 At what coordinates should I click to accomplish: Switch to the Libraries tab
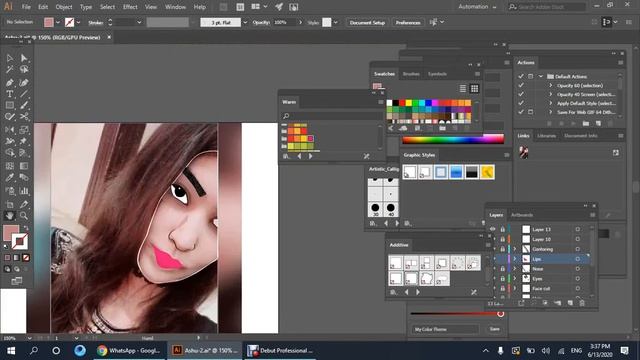(547, 136)
